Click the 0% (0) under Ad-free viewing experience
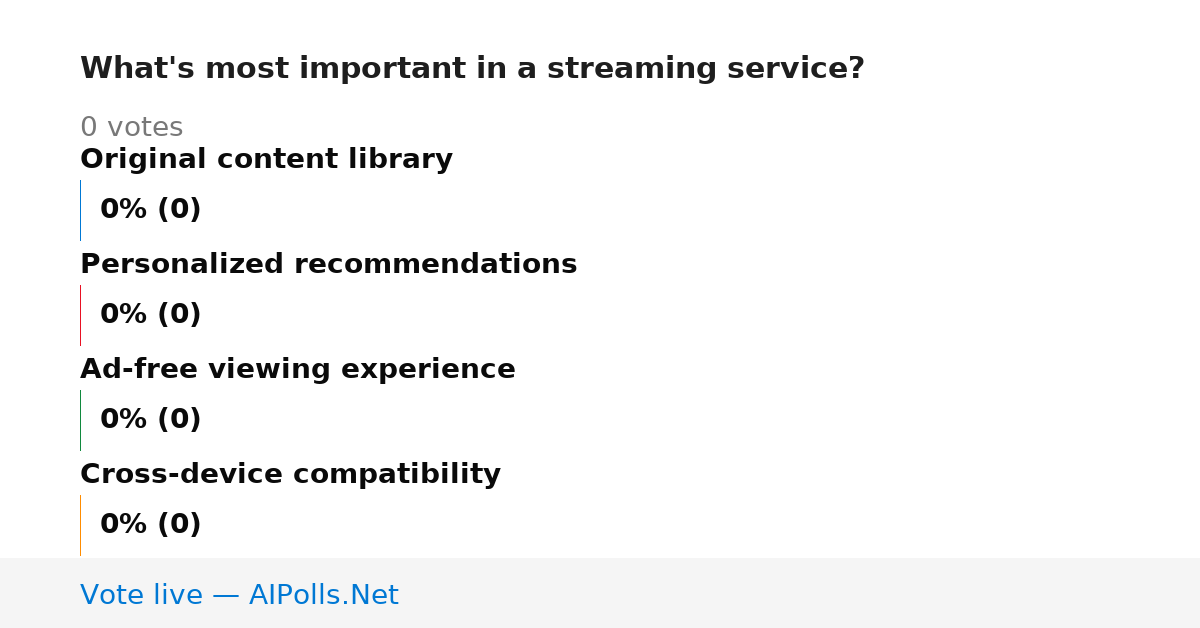The image size is (1200, 628). pyautogui.click(x=151, y=420)
